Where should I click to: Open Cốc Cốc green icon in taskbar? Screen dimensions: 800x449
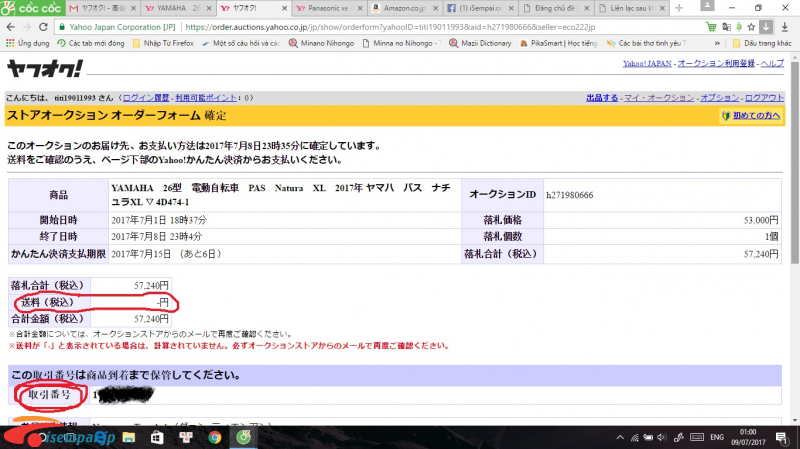coord(245,438)
